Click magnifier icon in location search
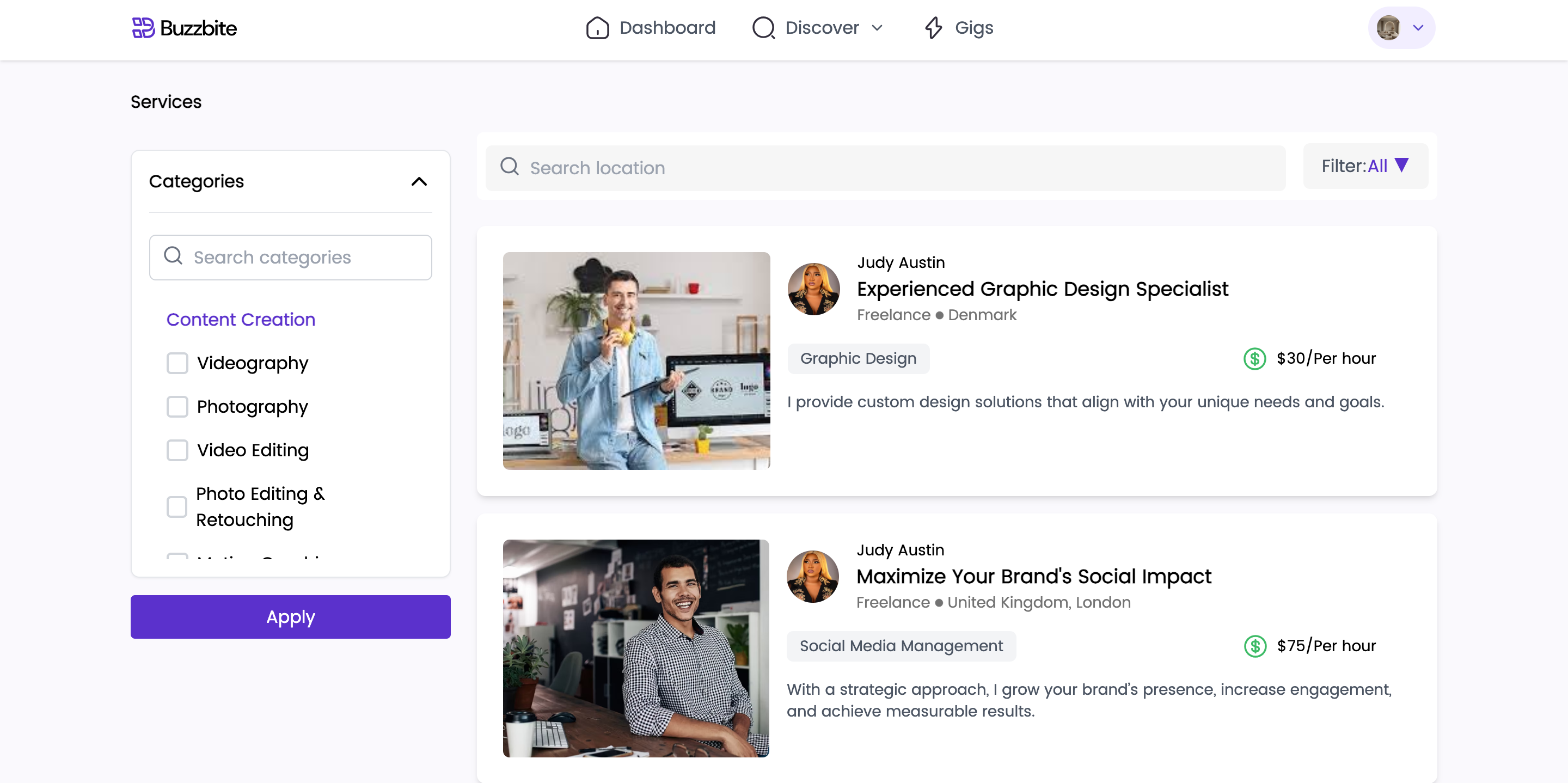Screen dimensions: 1568x783 click(510, 167)
